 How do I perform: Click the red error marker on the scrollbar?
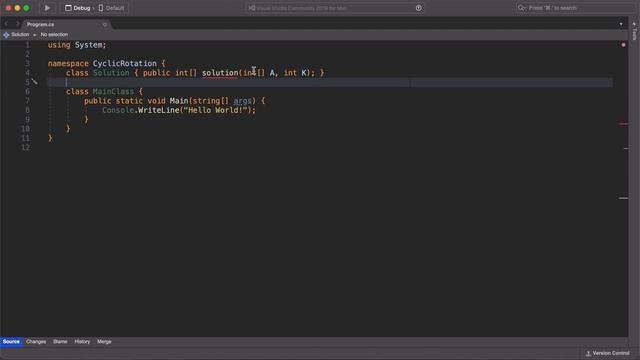[x=623, y=124]
